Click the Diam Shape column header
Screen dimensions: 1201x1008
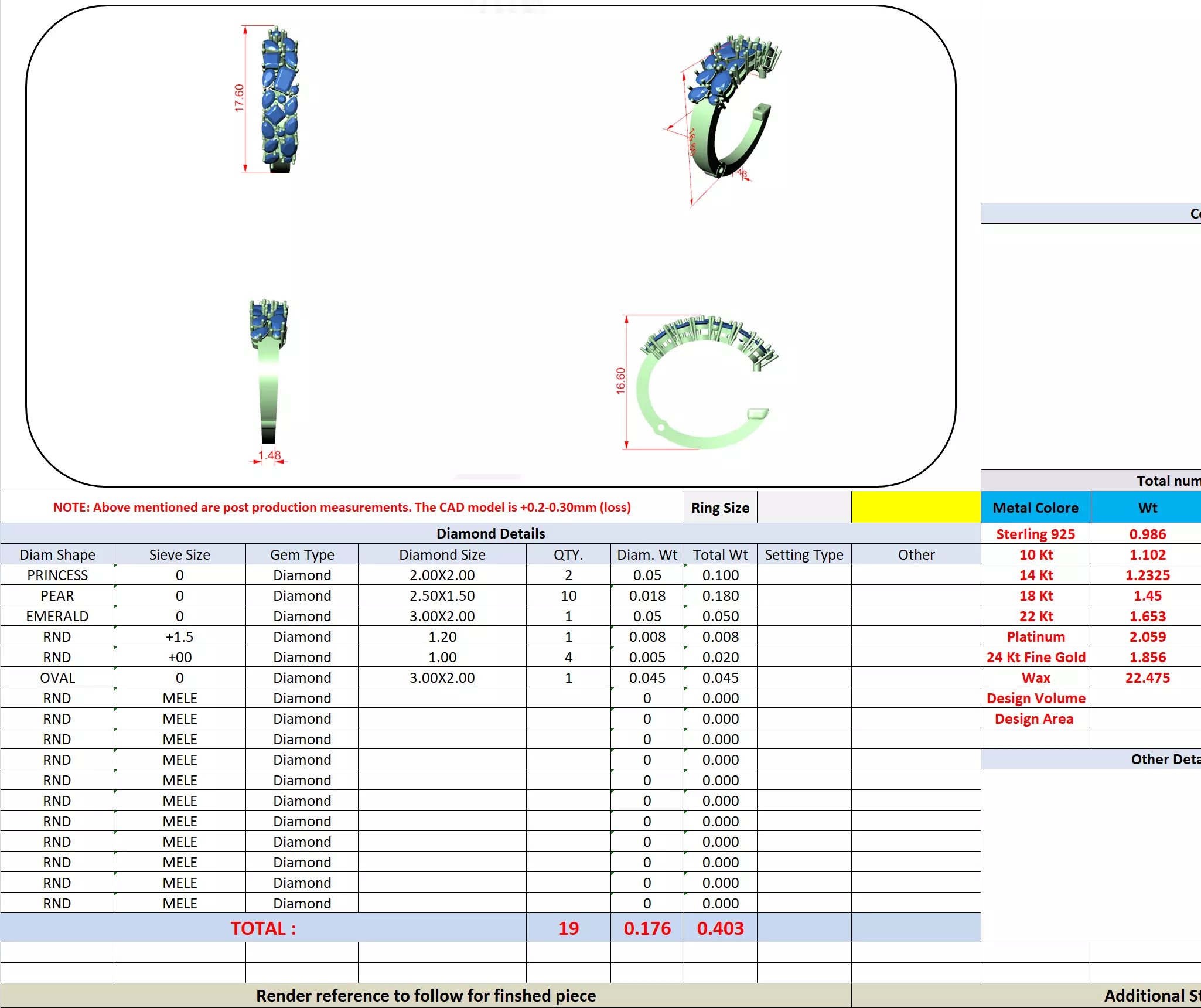click(57, 554)
